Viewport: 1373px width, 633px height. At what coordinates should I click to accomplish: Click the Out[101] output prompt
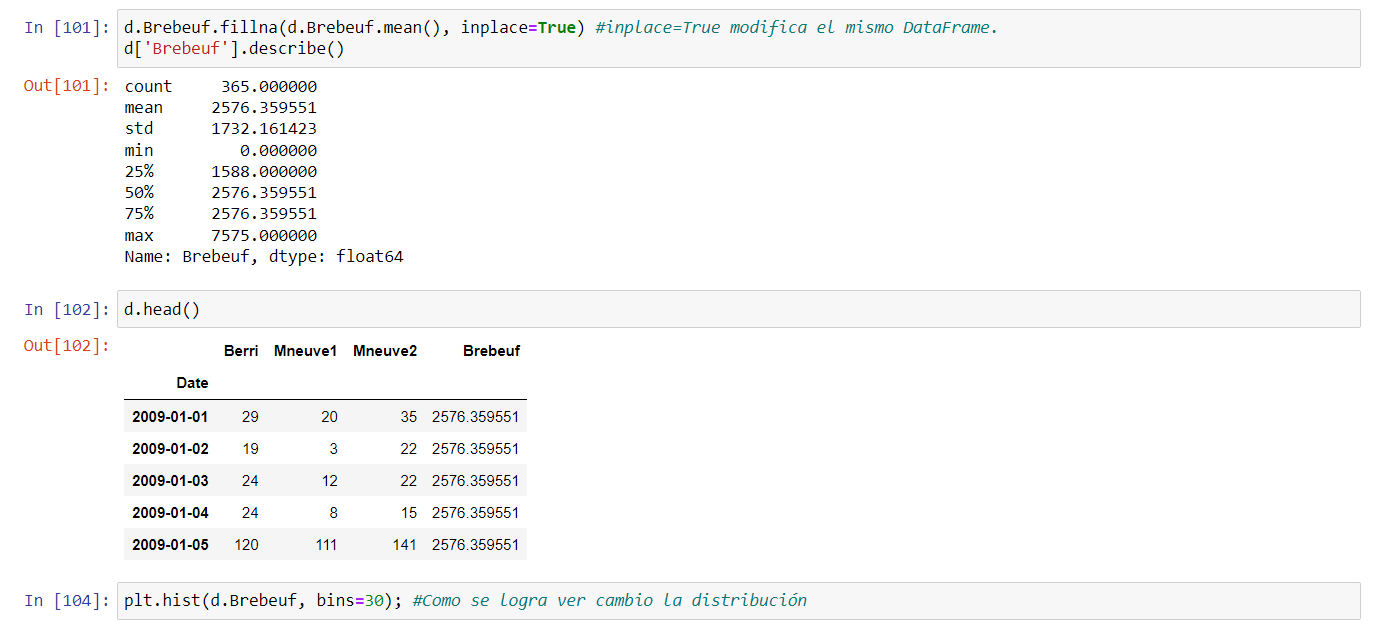[x=68, y=86]
